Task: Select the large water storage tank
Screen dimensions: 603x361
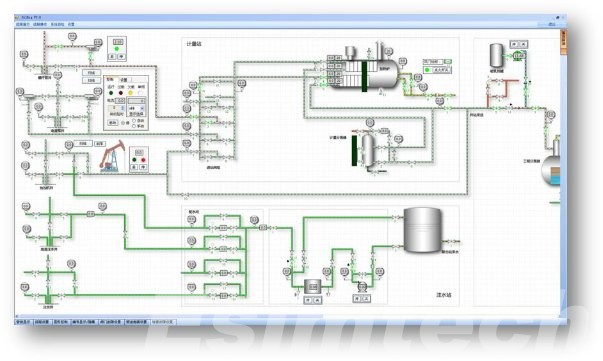Action: pyautogui.click(x=422, y=230)
